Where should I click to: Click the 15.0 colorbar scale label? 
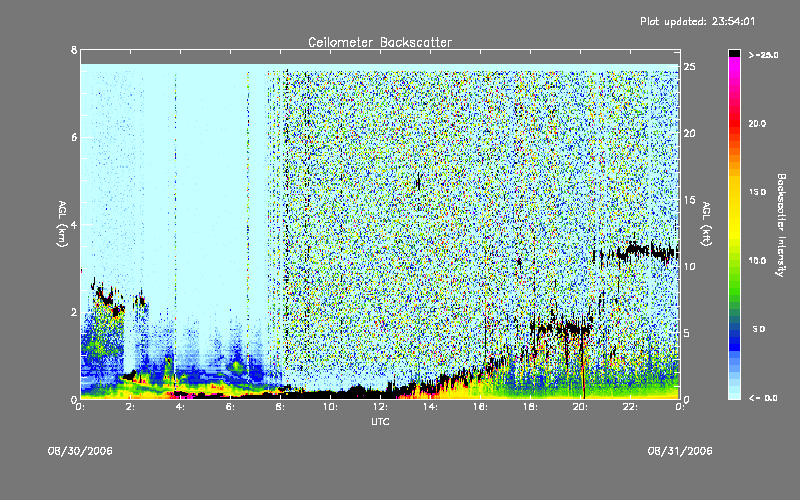coord(757,192)
